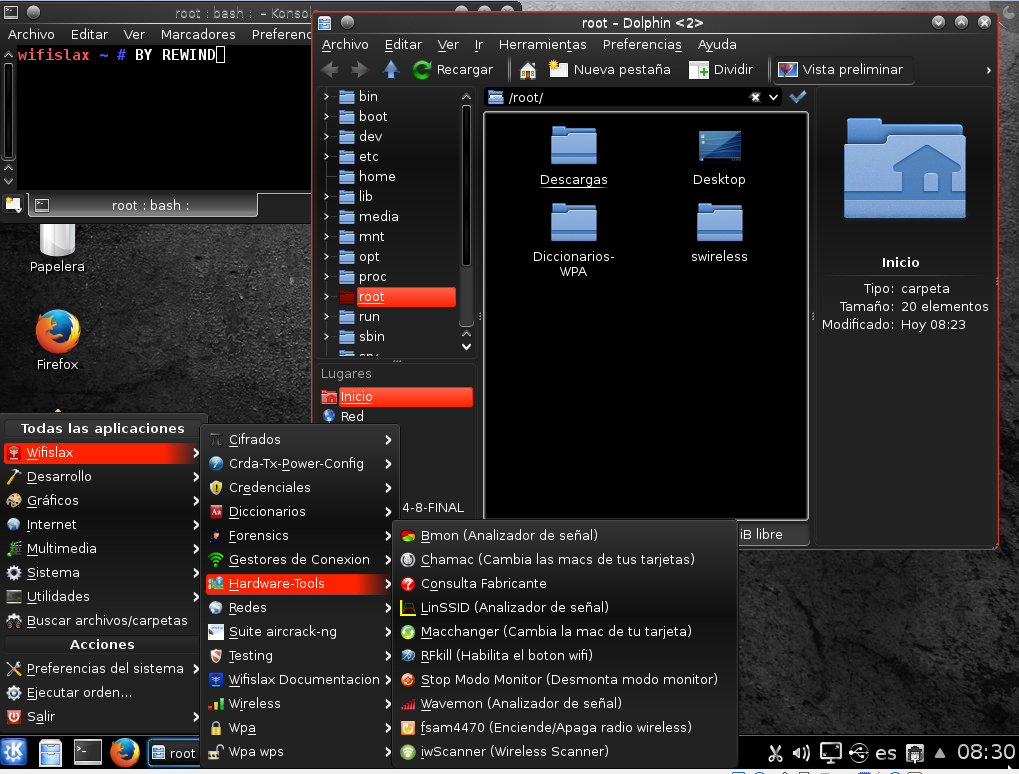This screenshot has height=774, width=1019.
Task: Click the Recargar reload button
Action: pos(453,70)
